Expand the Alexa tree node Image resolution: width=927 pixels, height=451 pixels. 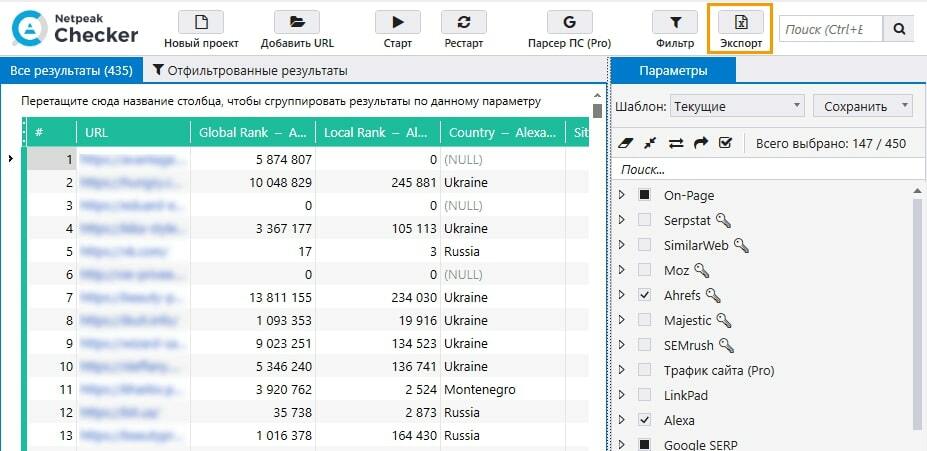coord(621,420)
